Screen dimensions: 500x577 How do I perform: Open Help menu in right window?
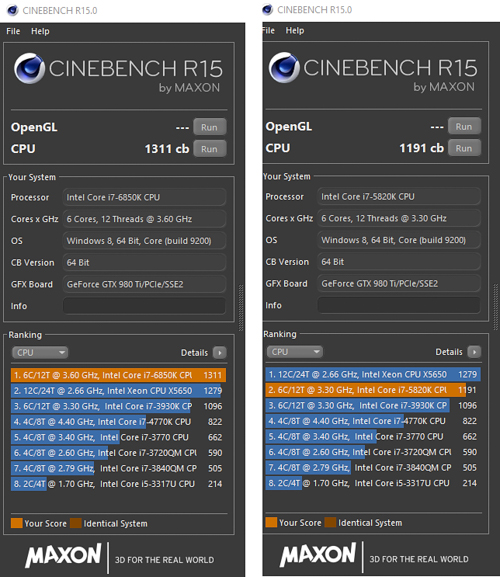point(295,31)
